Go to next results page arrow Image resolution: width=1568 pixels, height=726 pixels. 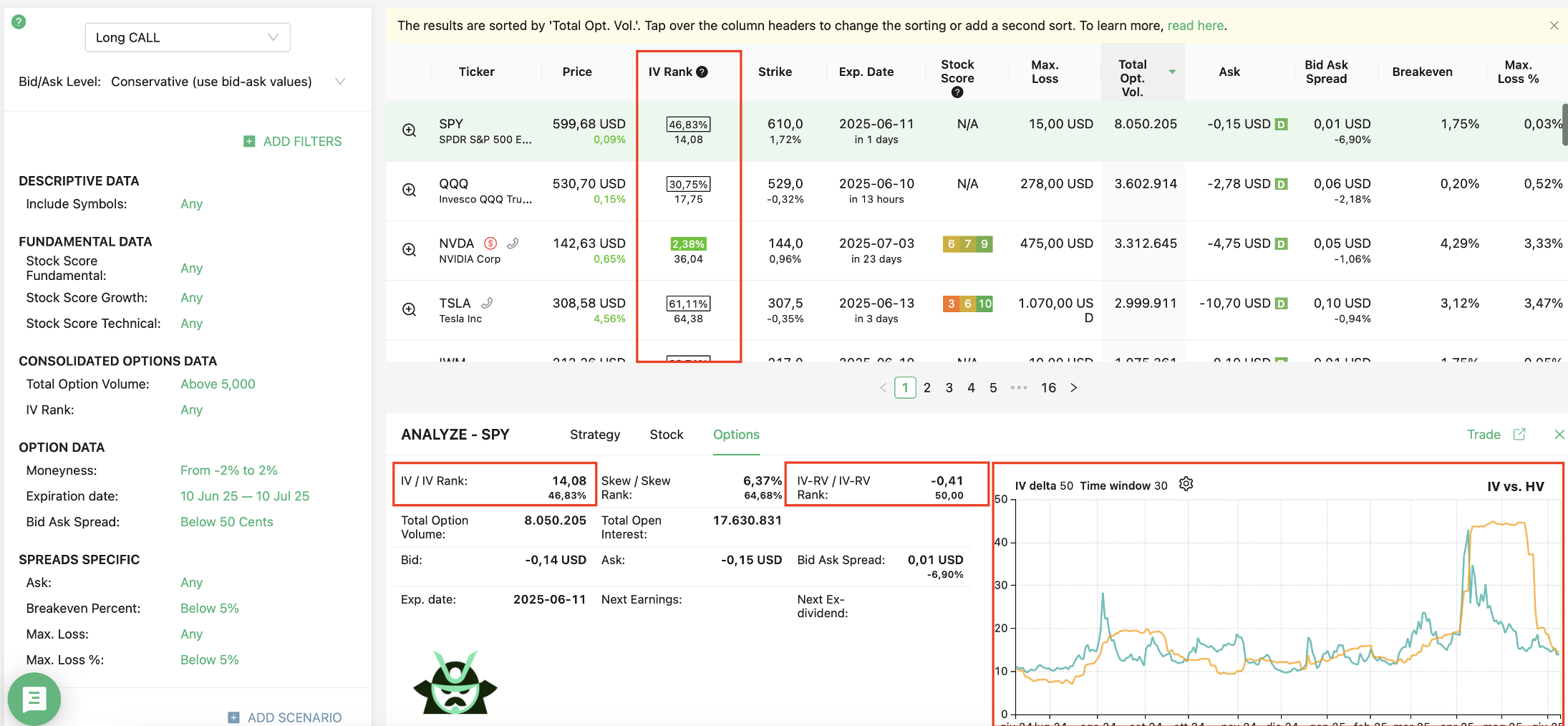[x=1073, y=388]
